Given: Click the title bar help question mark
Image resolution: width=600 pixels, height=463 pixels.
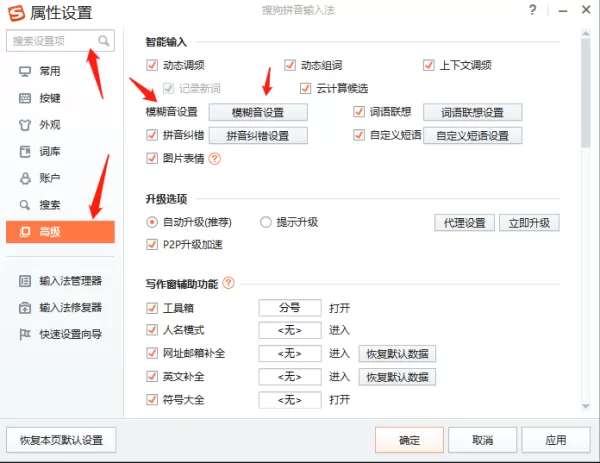Looking at the screenshot, I should 532,10.
